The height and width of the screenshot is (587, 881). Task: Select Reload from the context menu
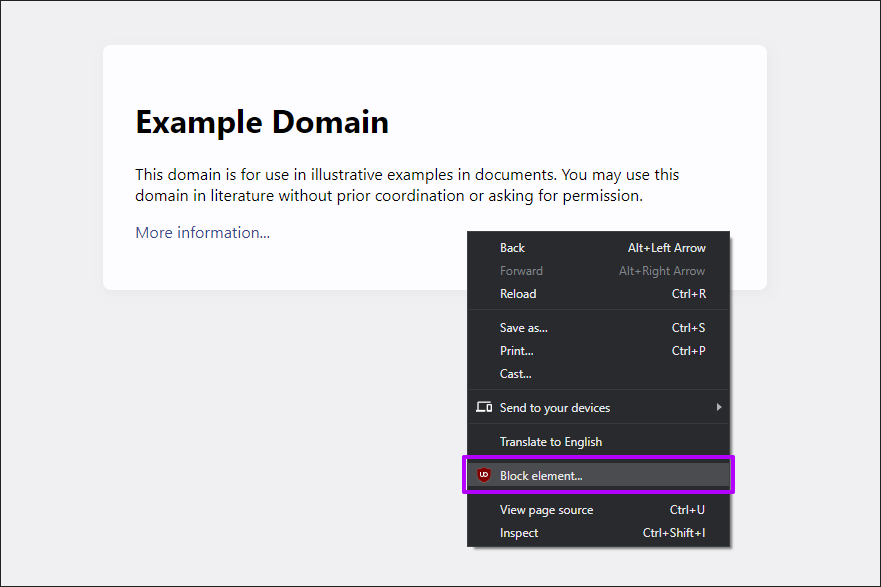click(x=518, y=293)
